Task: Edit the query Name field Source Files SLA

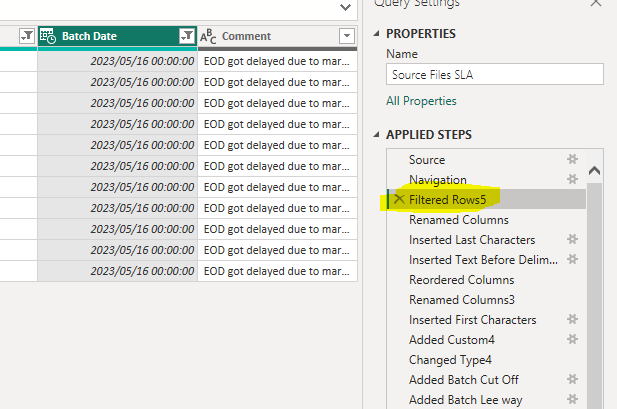Action: click(x=495, y=74)
